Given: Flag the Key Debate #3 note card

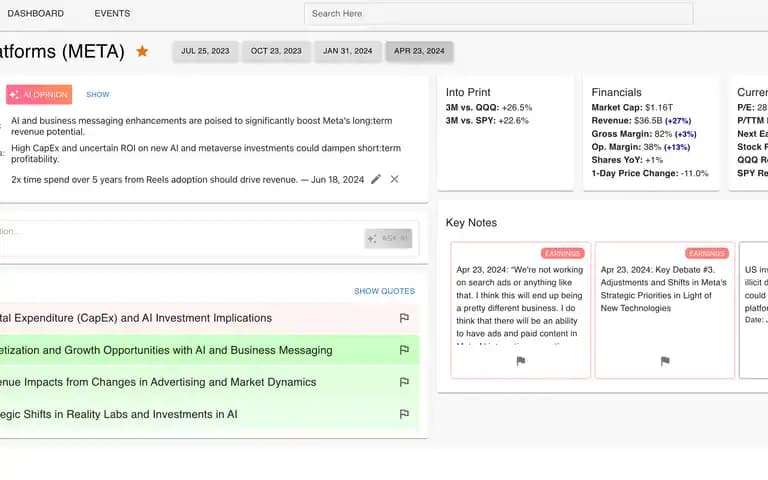Looking at the screenshot, I should [x=665, y=361].
